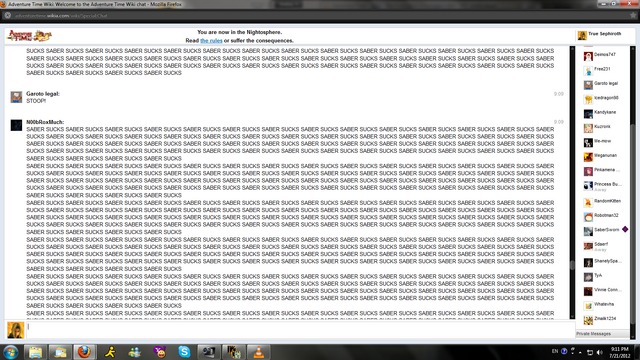This screenshot has width=640, height=360.
Task: Click the Adventure Time wiki logo
Action: point(29,36)
